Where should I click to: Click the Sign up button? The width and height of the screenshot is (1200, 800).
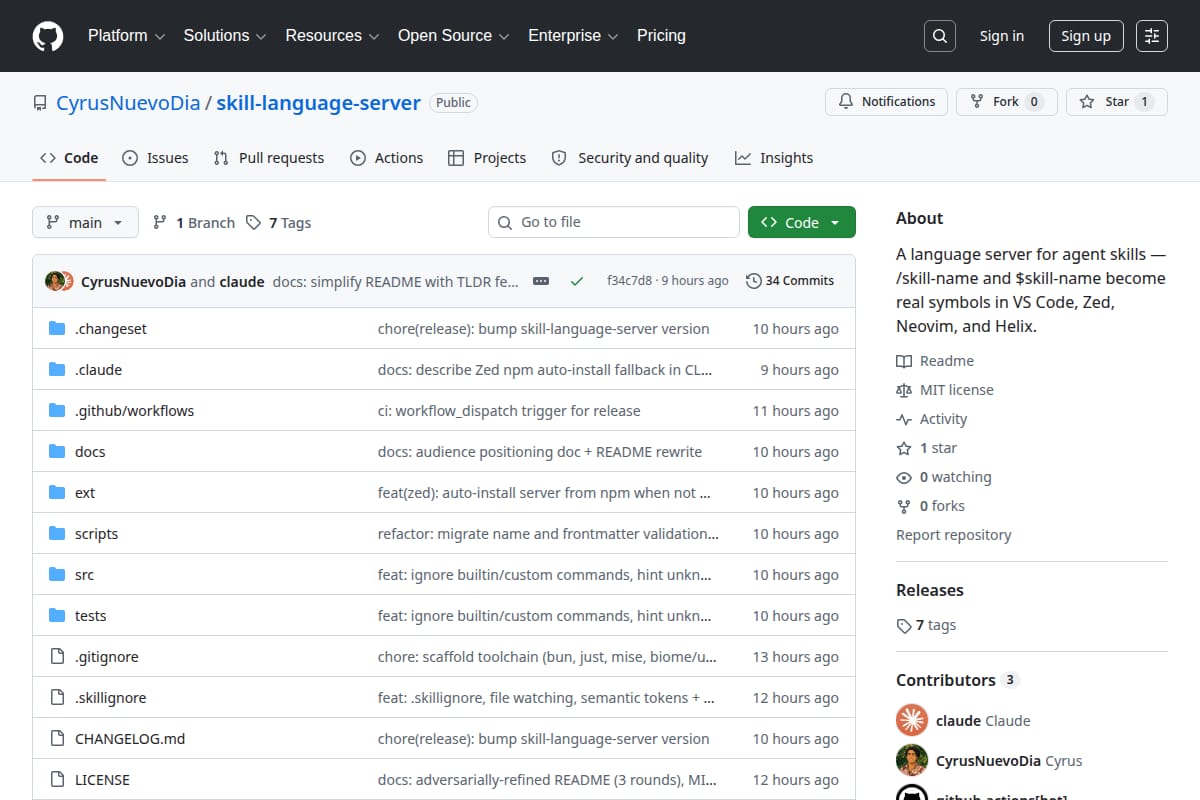(x=1086, y=36)
